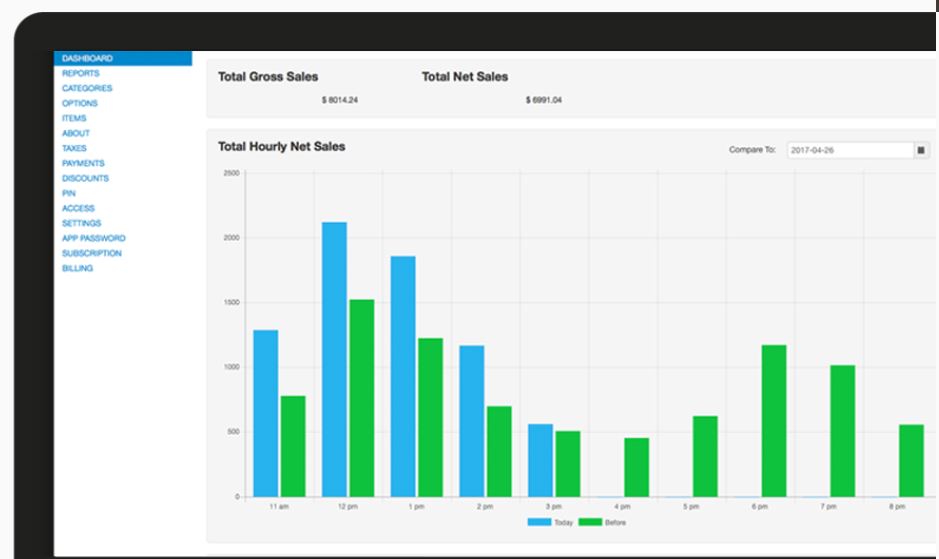
Task: Go to the Billing section
Action: [x=77, y=269]
